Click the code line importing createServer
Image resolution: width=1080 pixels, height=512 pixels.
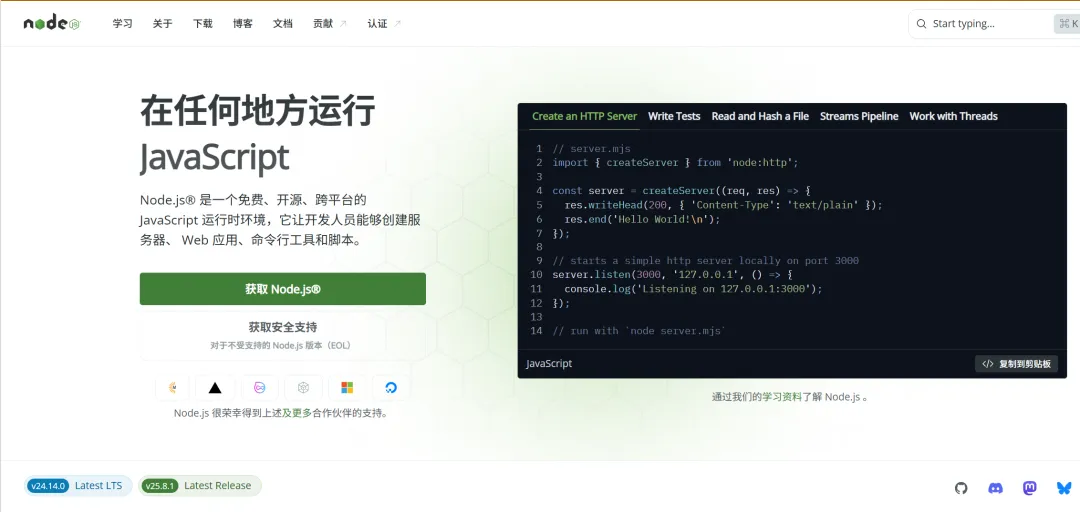pyautogui.click(x=675, y=163)
